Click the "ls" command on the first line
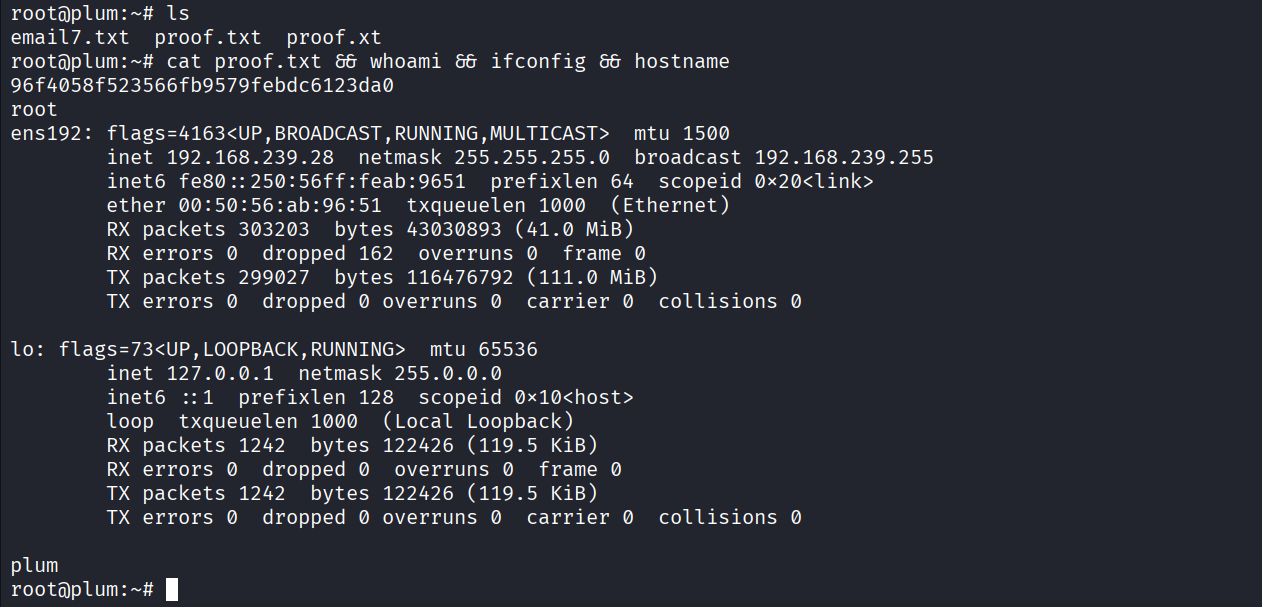Image resolution: width=1262 pixels, height=607 pixels. (178, 14)
